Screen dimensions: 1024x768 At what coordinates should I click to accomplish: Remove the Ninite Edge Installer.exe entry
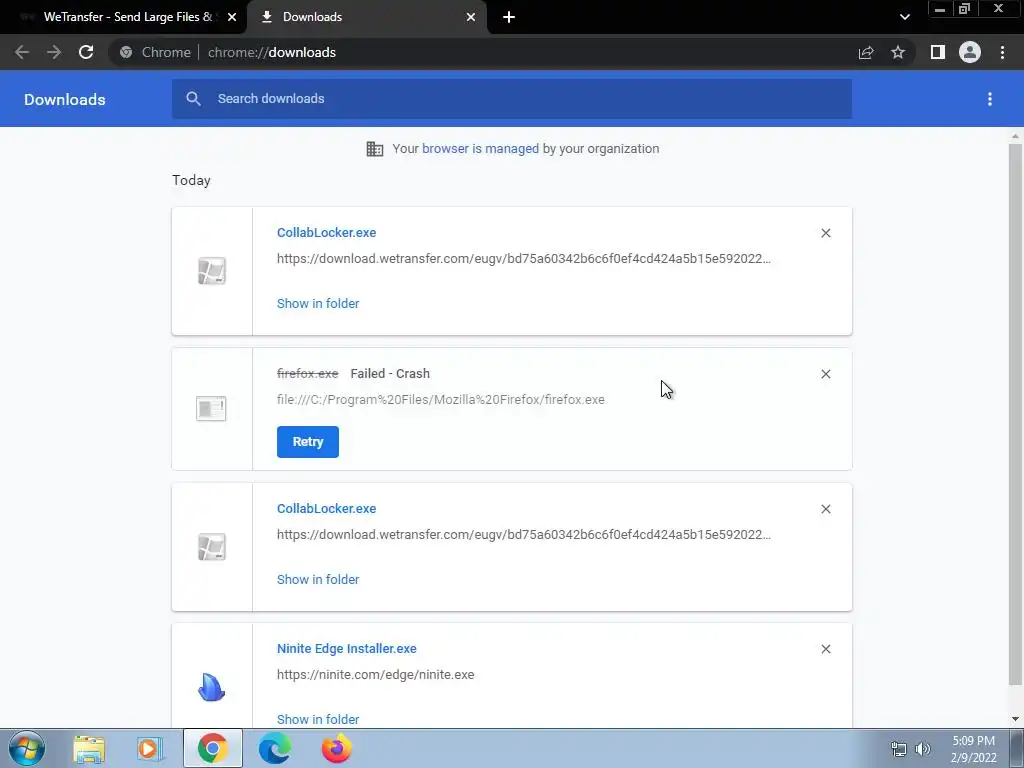coord(825,649)
